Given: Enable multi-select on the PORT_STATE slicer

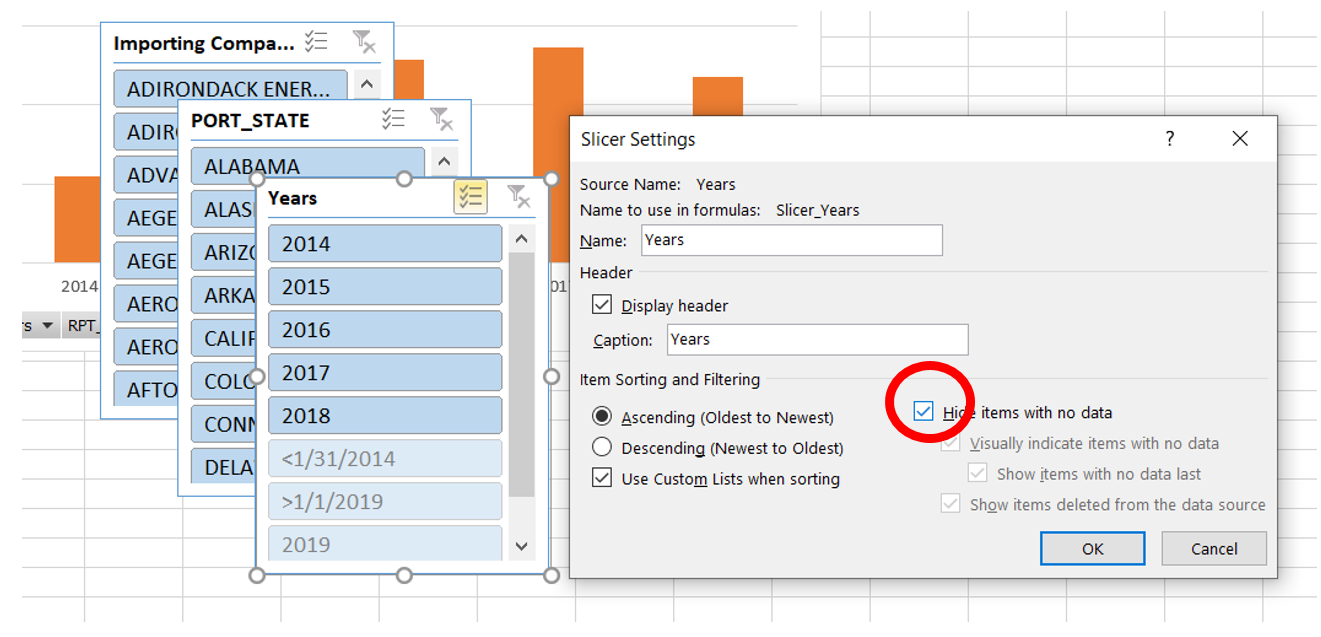Looking at the screenshot, I should point(394,119).
